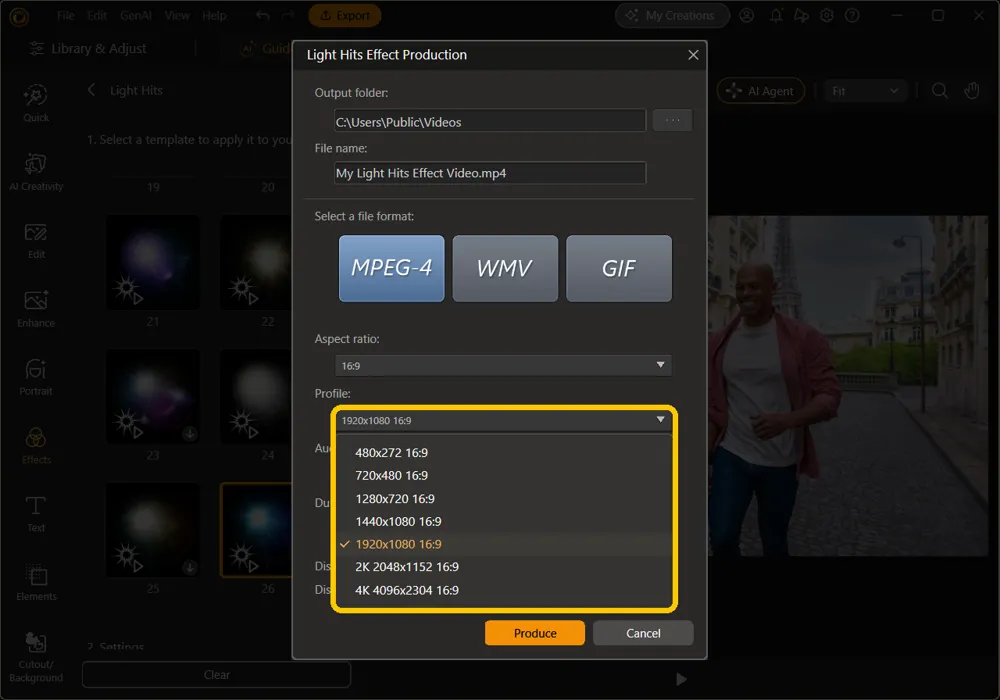Select Light Hits template 21 thumbnail
Viewport: 1000px width, 700px height.
click(x=153, y=263)
